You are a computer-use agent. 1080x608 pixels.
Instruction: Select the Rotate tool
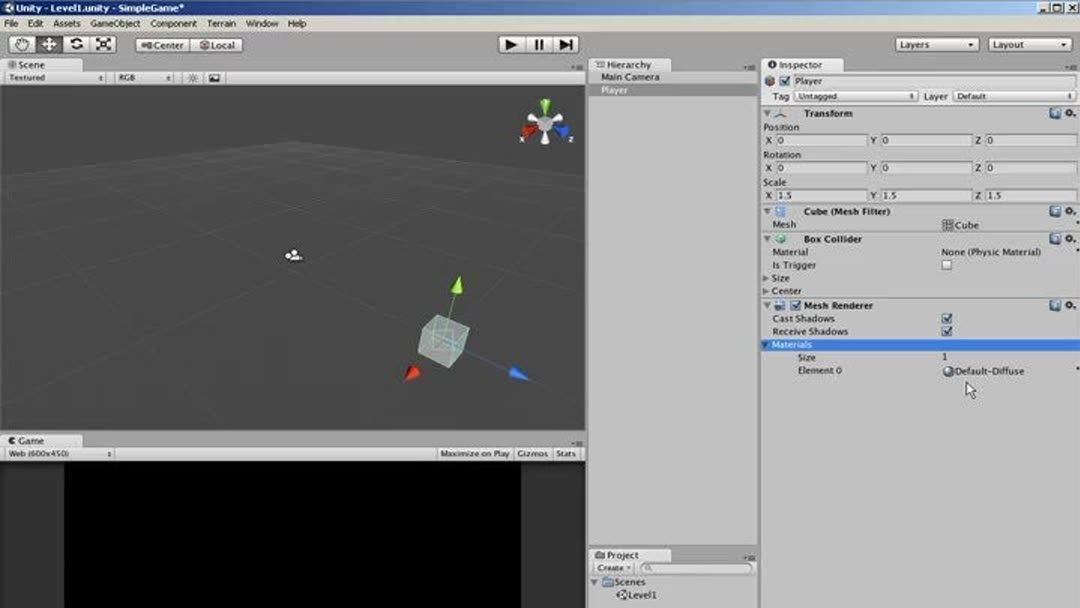coord(75,44)
